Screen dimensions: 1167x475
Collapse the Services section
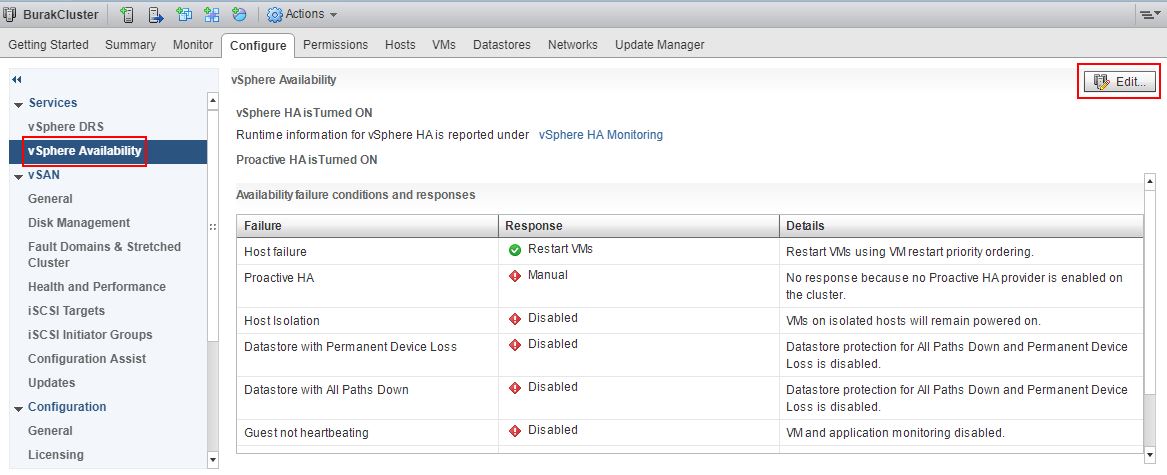[x=18, y=103]
